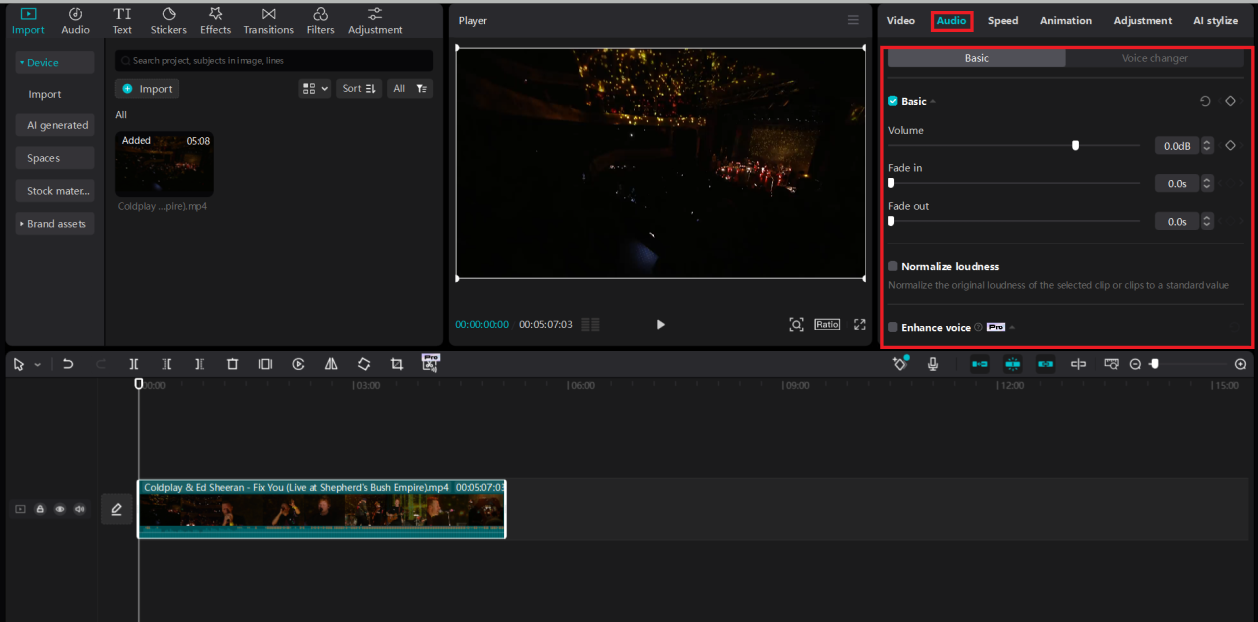
Task: Enter fullscreen player view
Action: pyautogui.click(x=859, y=324)
